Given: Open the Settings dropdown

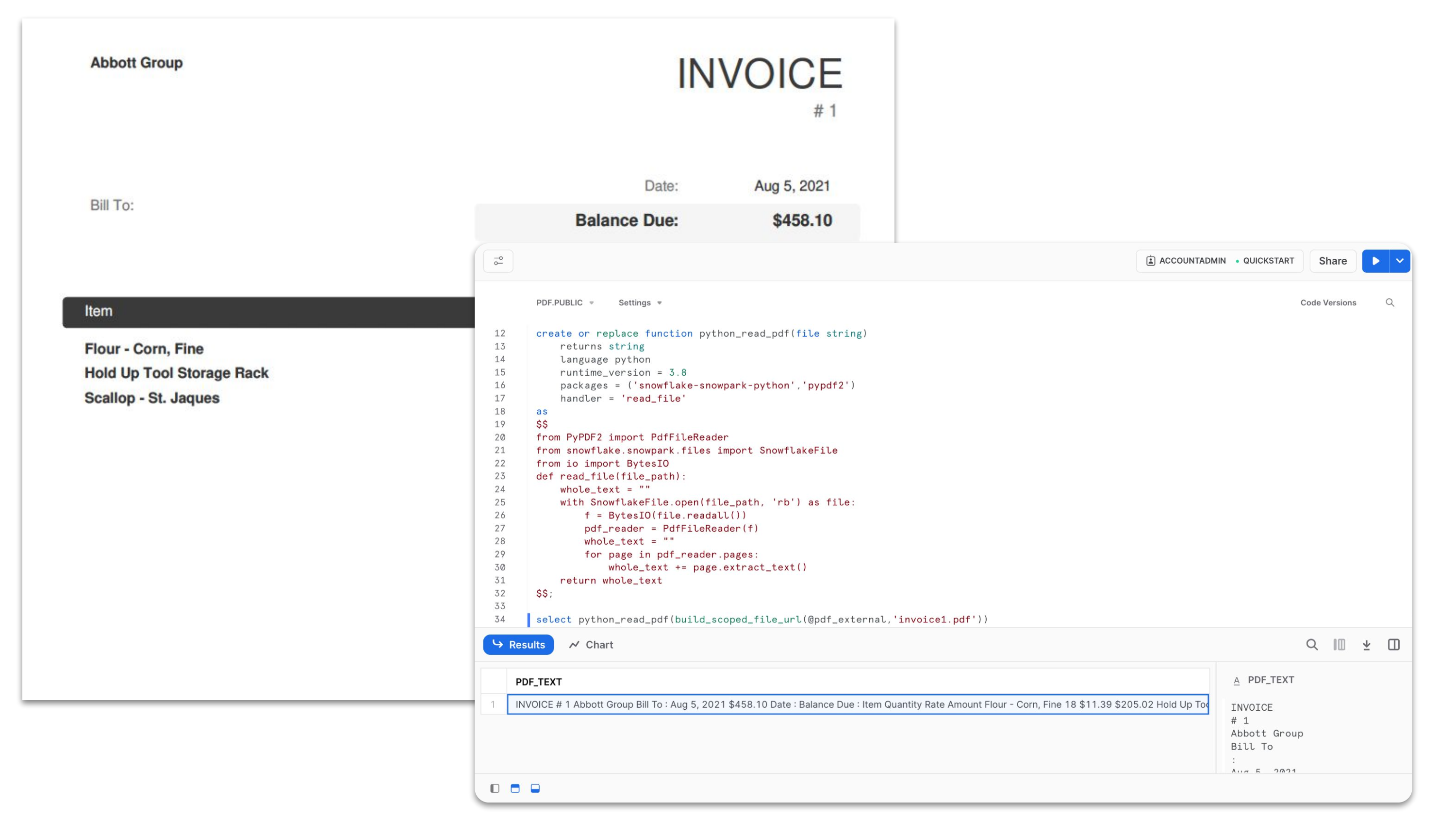Looking at the screenshot, I should click(640, 302).
